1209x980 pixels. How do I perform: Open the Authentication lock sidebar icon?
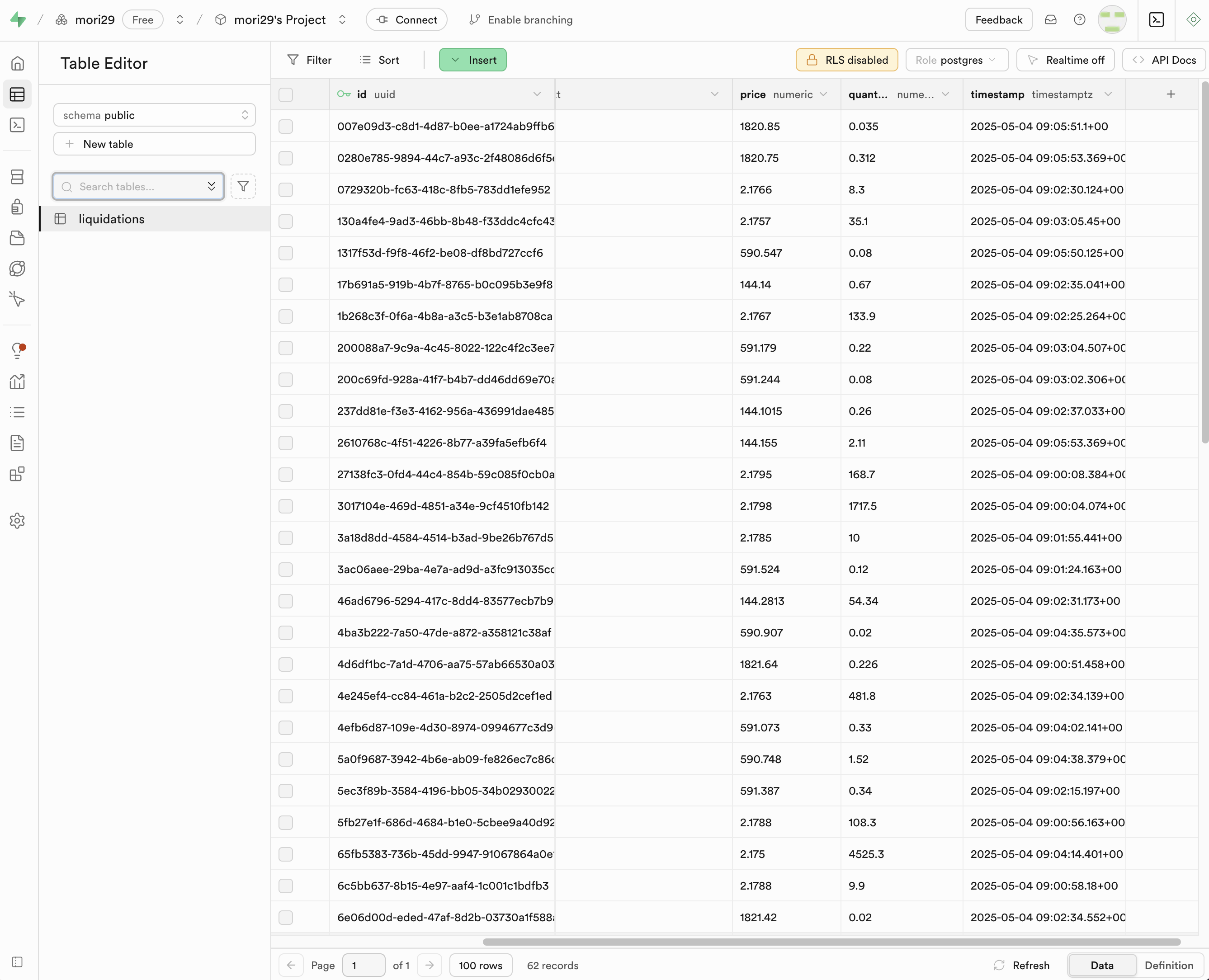tap(18, 207)
